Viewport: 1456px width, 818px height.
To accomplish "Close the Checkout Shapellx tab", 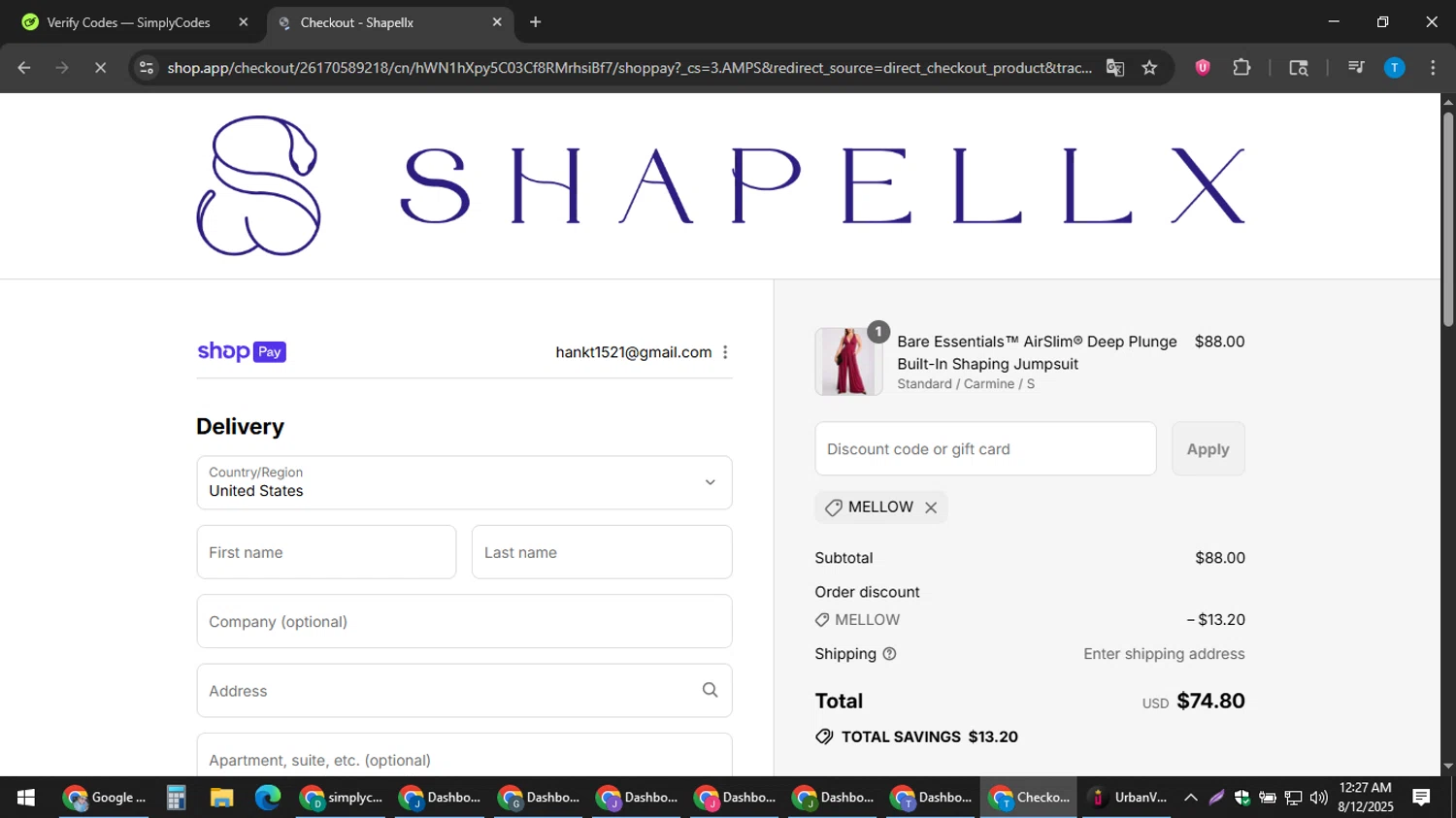I will point(497,21).
